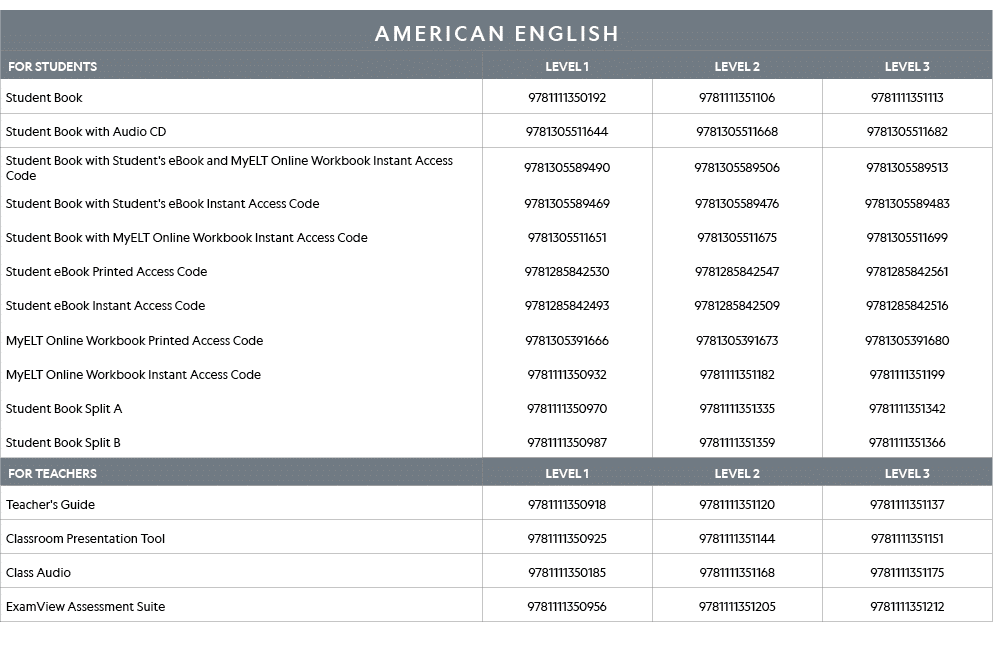This screenshot has width=993, height=650.
Task: Select ISBN 9781111350925 for Classroom Presentation Tool
Action: point(567,539)
